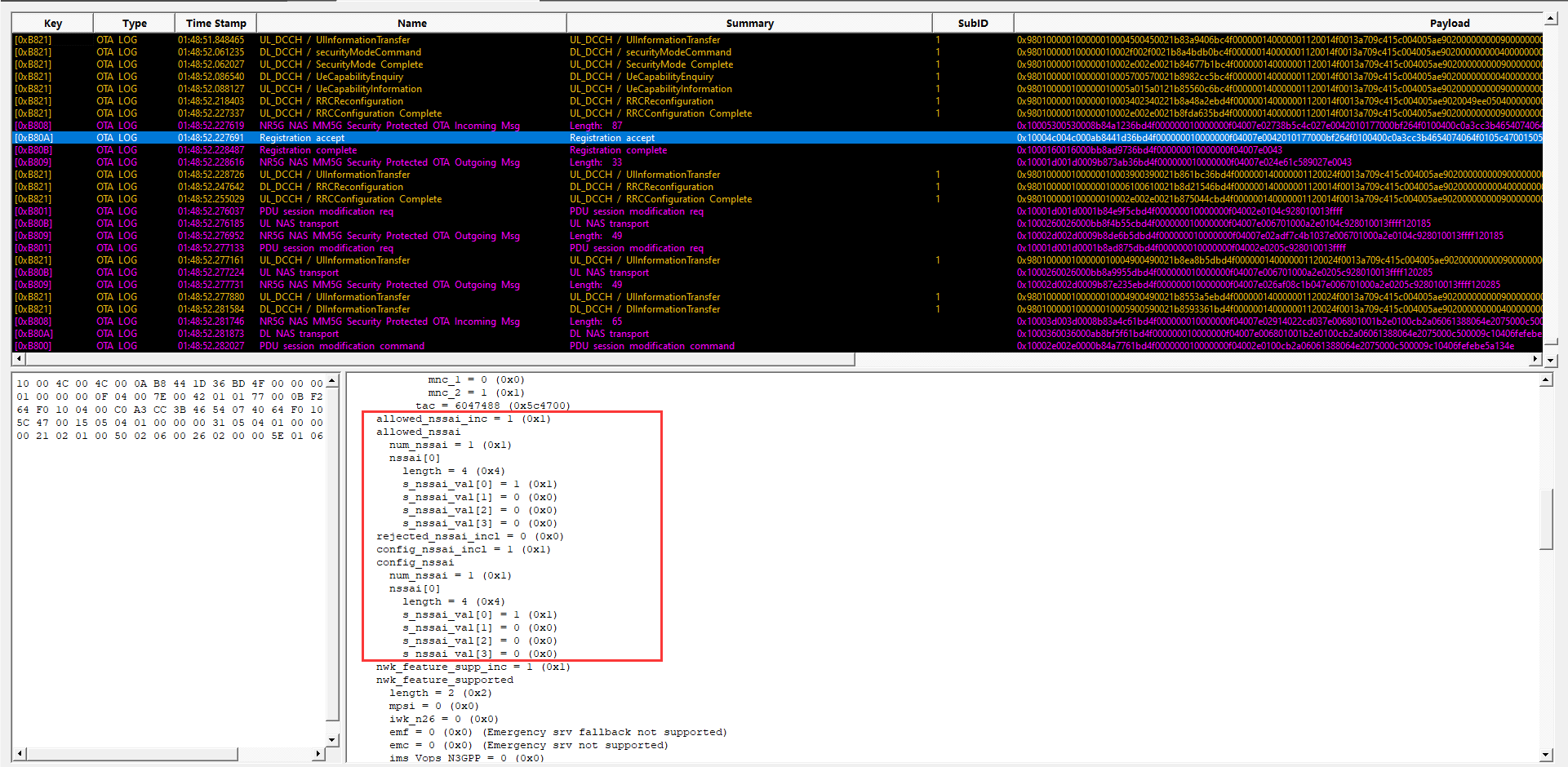Image resolution: width=1568 pixels, height=767 pixels.
Task: Click the Time Stamp column header
Action: click(215, 23)
